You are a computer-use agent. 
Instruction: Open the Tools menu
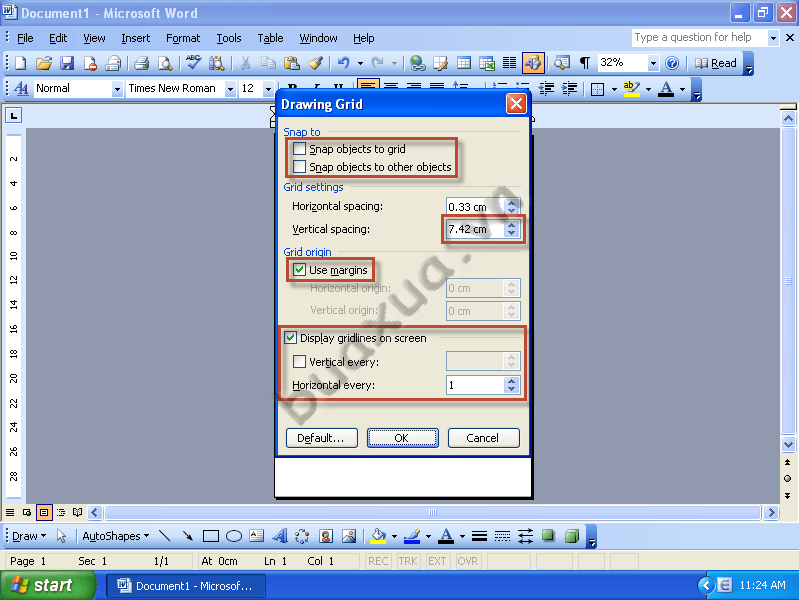(229, 38)
